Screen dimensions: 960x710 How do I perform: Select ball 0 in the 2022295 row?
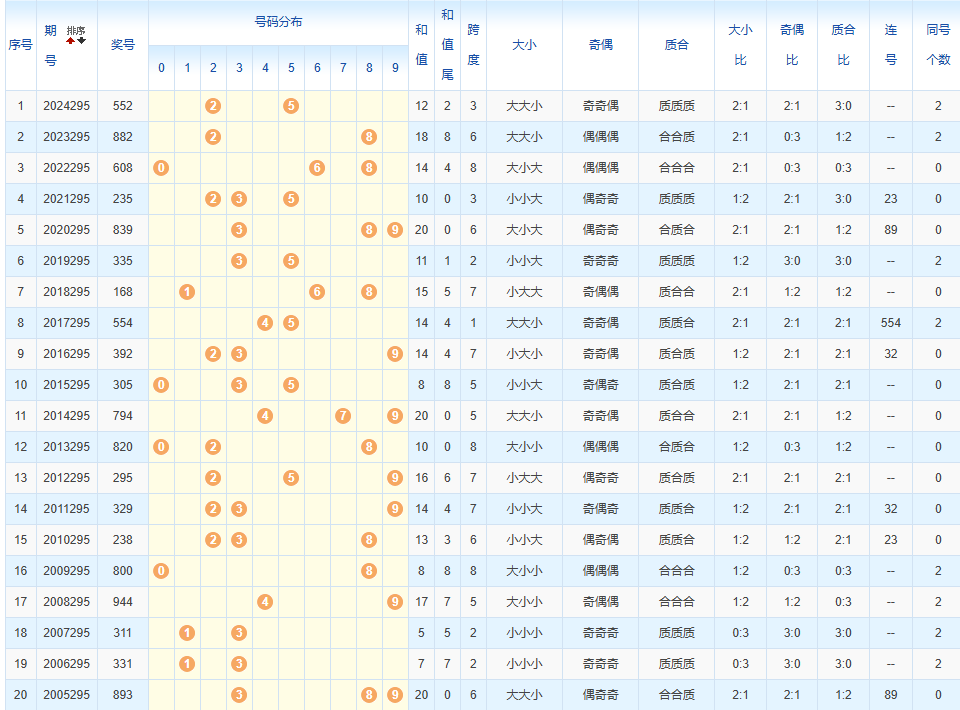click(x=161, y=168)
